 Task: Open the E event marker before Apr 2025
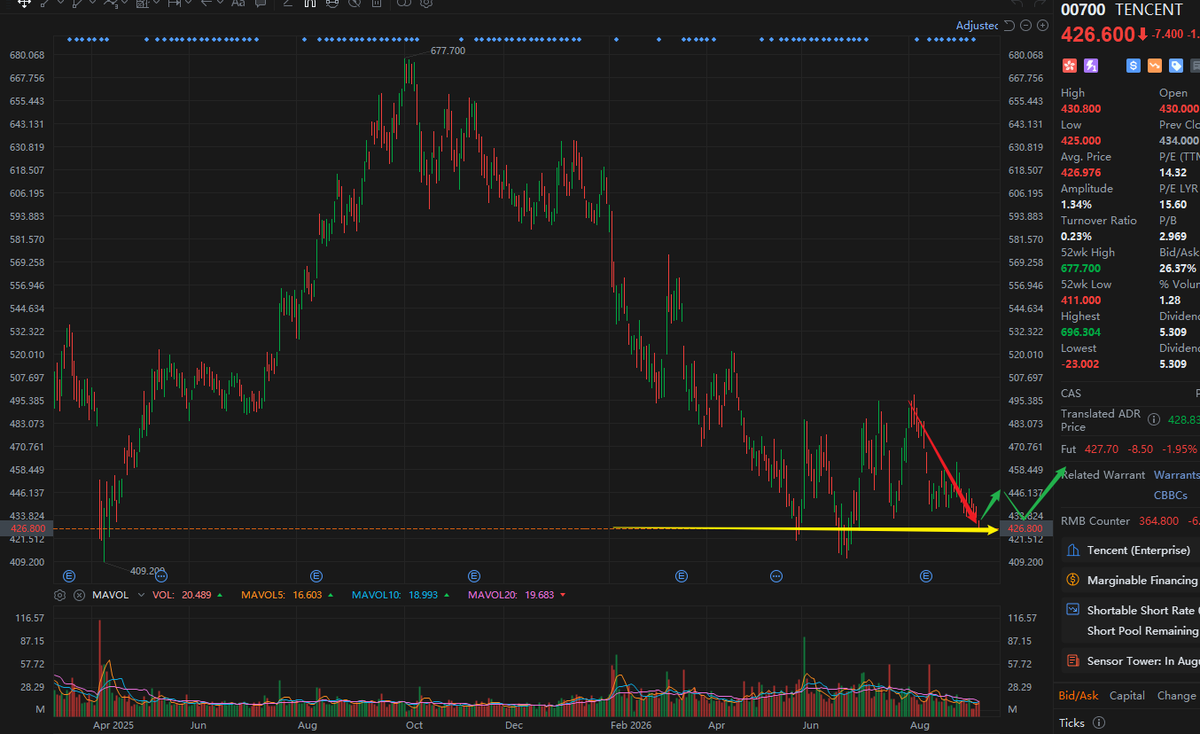(69, 576)
